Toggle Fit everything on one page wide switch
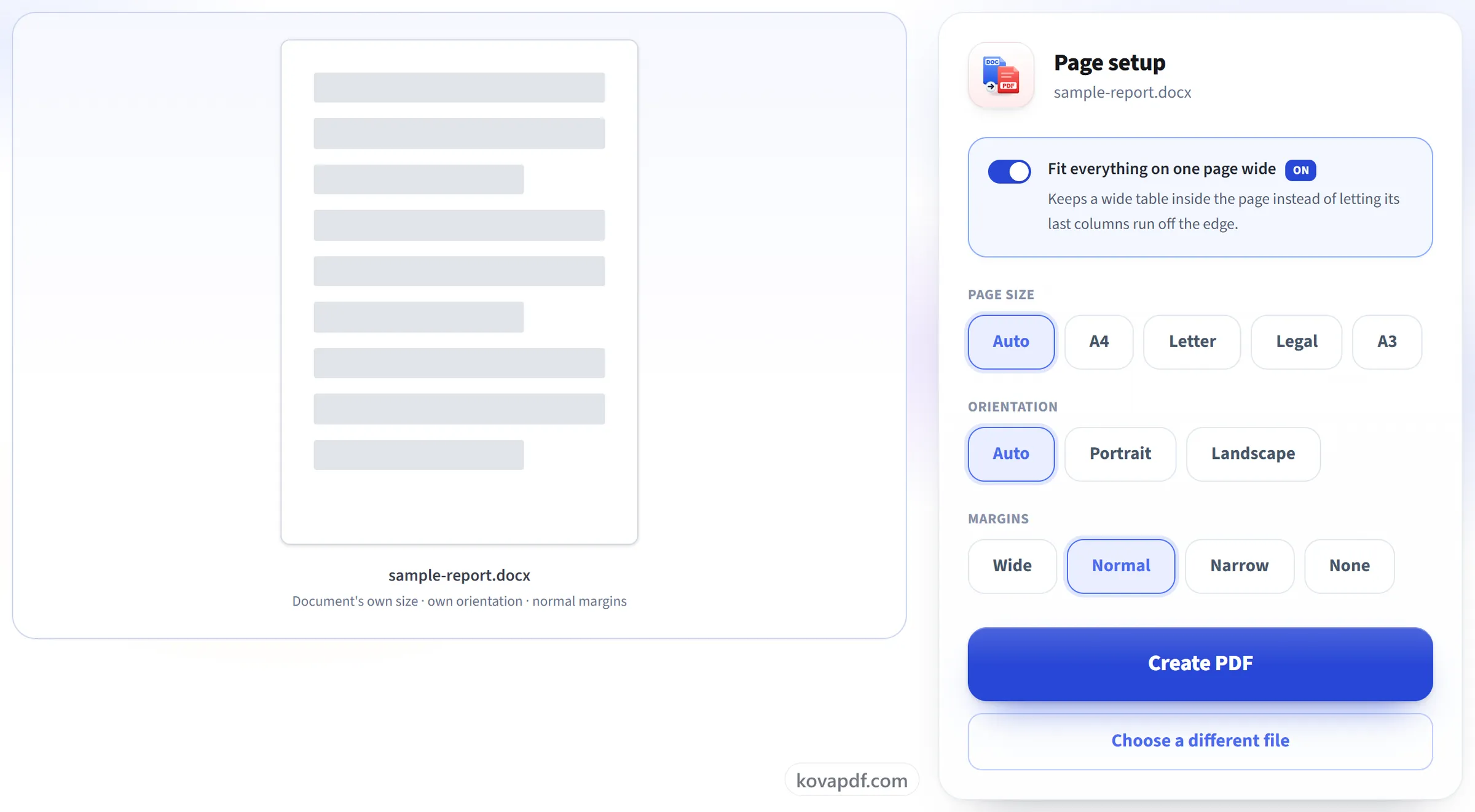1475x812 pixels. coord(1009,171)
